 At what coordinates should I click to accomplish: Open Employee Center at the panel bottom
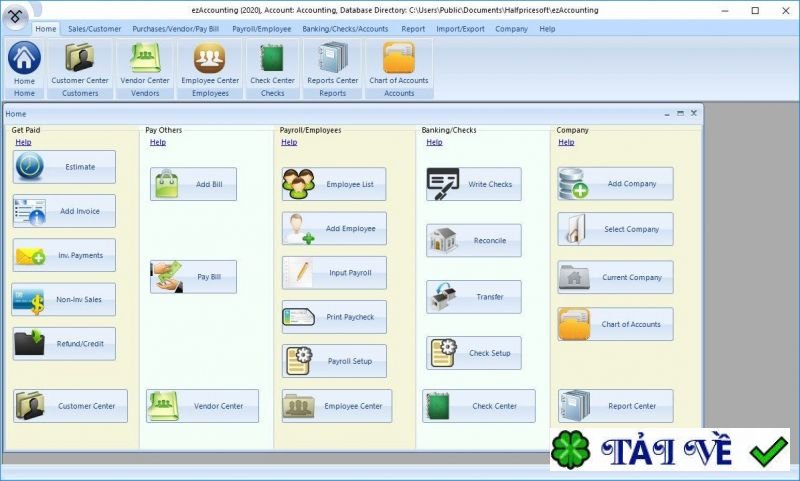(x=337, y=406)
